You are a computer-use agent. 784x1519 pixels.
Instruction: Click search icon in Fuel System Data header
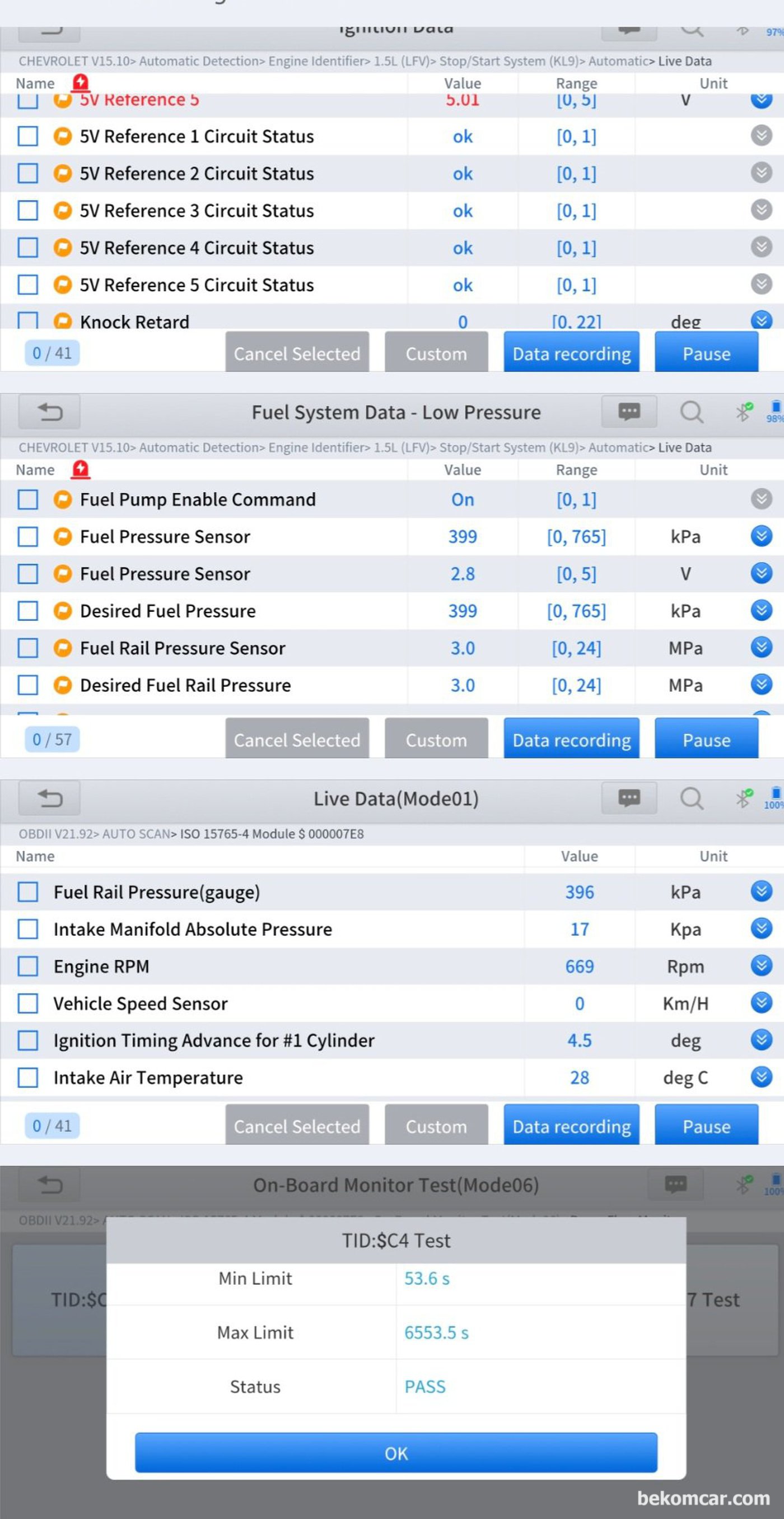[691, 412]
